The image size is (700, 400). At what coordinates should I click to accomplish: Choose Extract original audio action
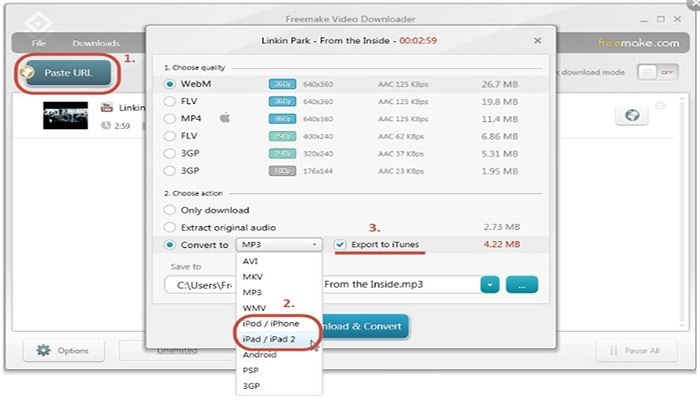(170, 227)
